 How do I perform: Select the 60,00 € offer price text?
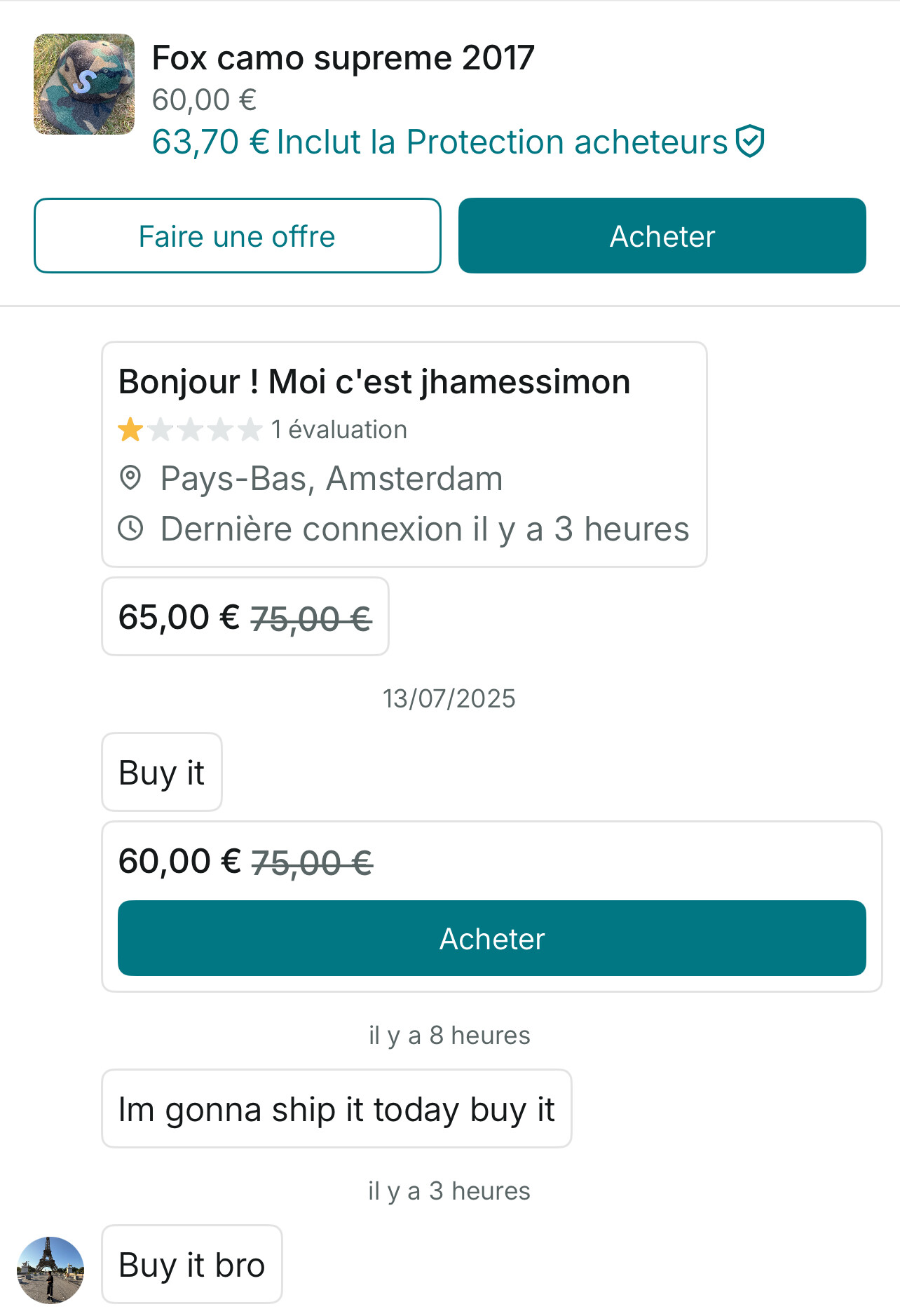[x=179, y=862]
